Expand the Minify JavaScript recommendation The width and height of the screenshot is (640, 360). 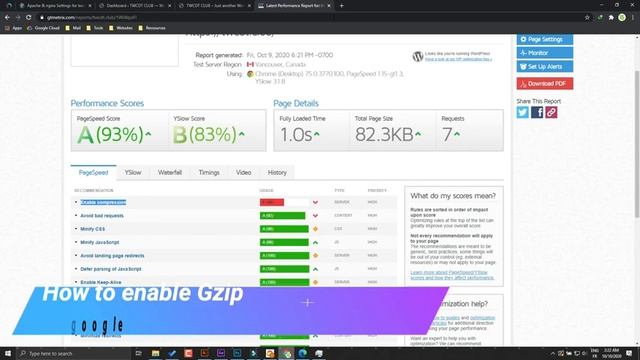pos(100,242)
